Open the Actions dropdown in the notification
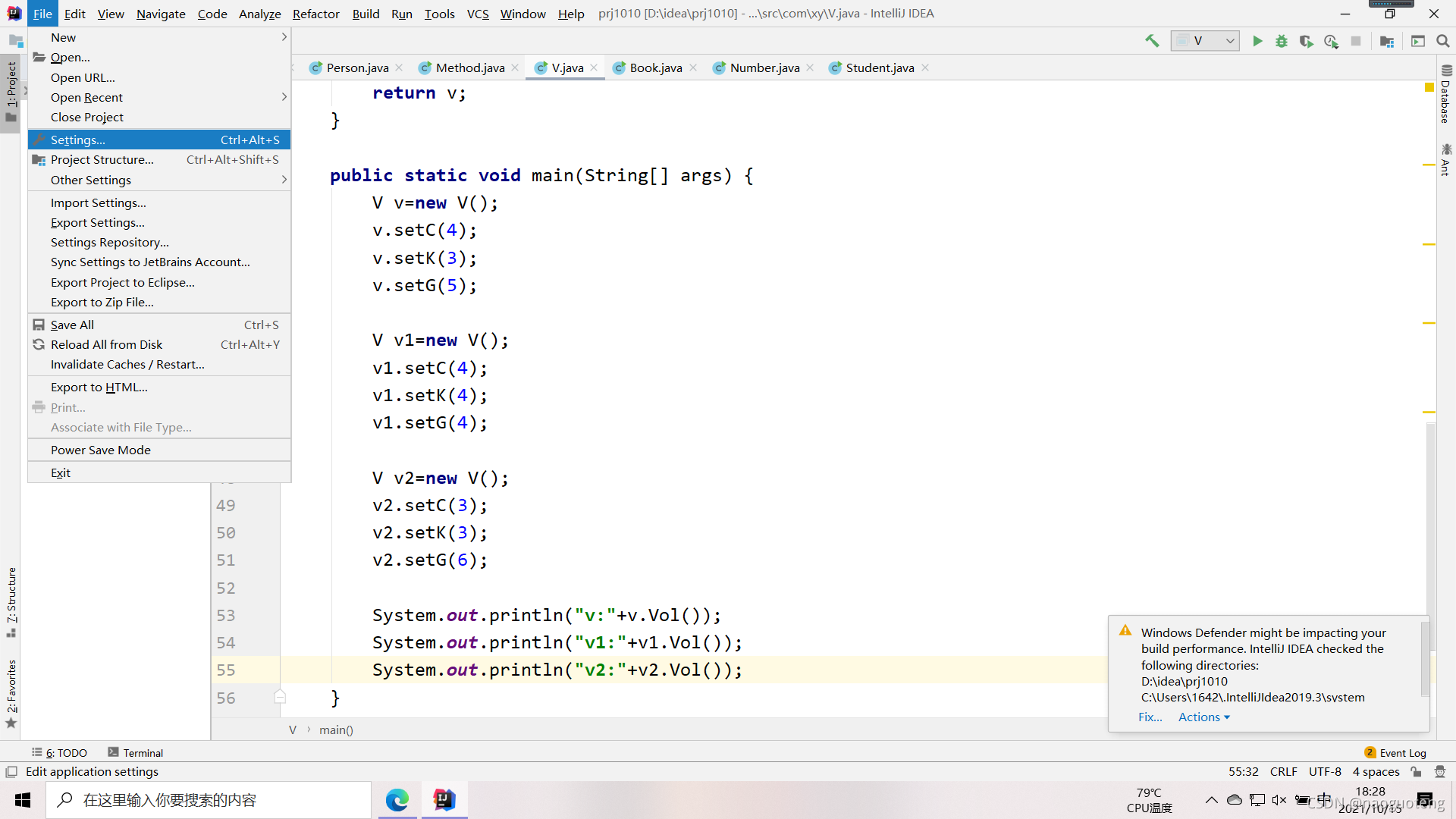This screenshot has height=819, width=1456. (x=1203, y=717)
